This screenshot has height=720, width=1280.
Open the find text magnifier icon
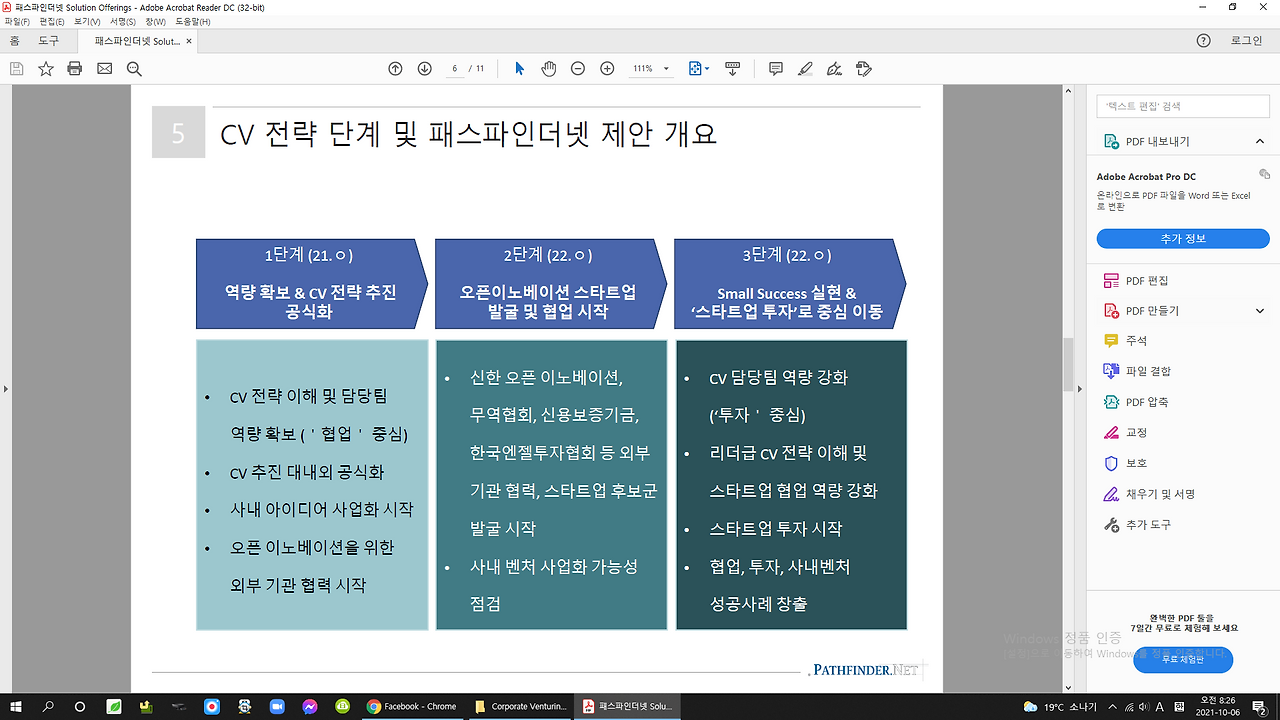coord(134,69)
